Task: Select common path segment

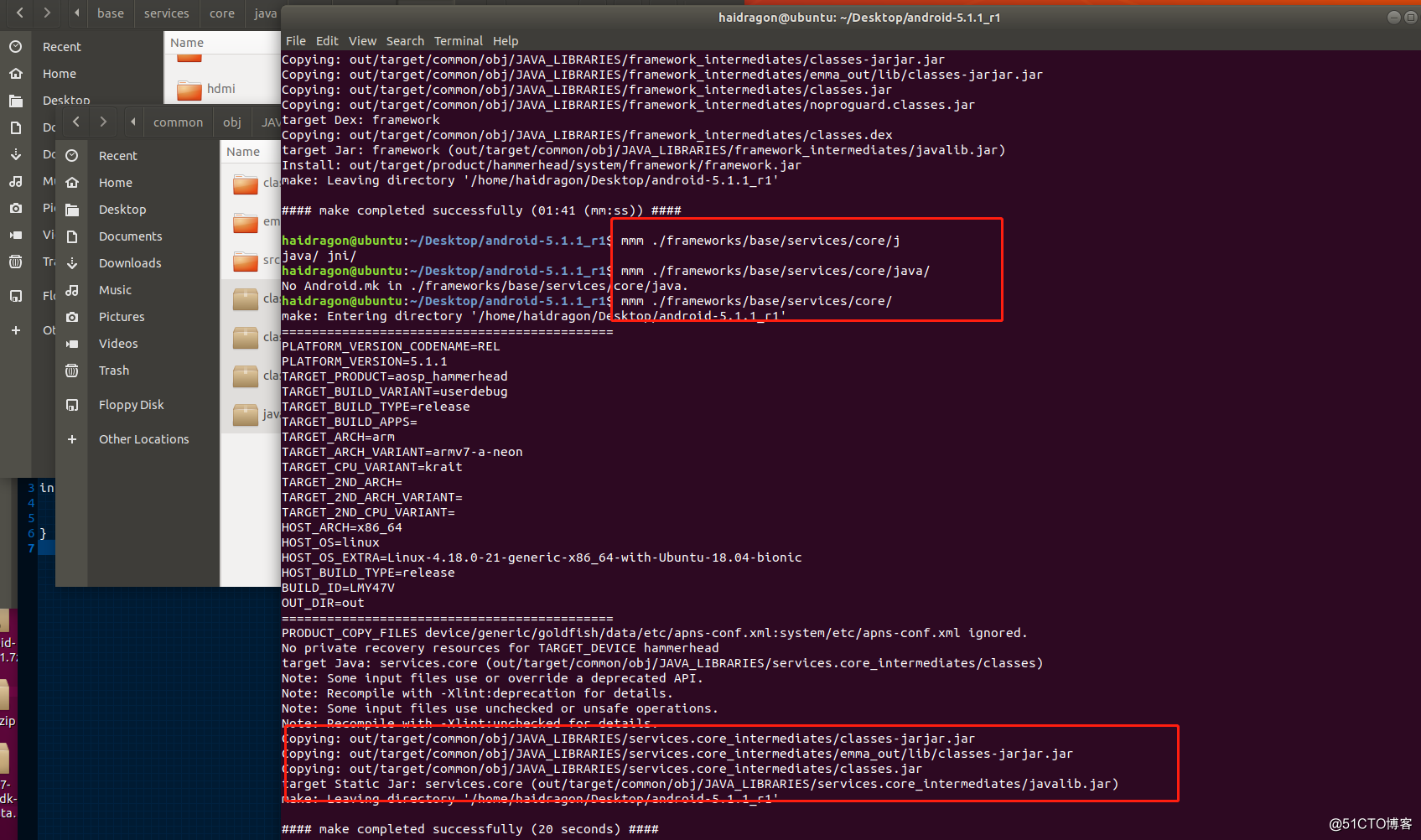Action: click(178, 122)
